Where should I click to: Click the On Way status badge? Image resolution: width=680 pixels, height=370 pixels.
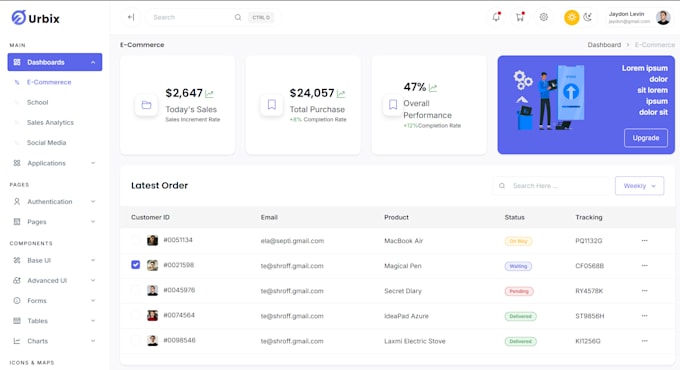[x=518, y=241]
